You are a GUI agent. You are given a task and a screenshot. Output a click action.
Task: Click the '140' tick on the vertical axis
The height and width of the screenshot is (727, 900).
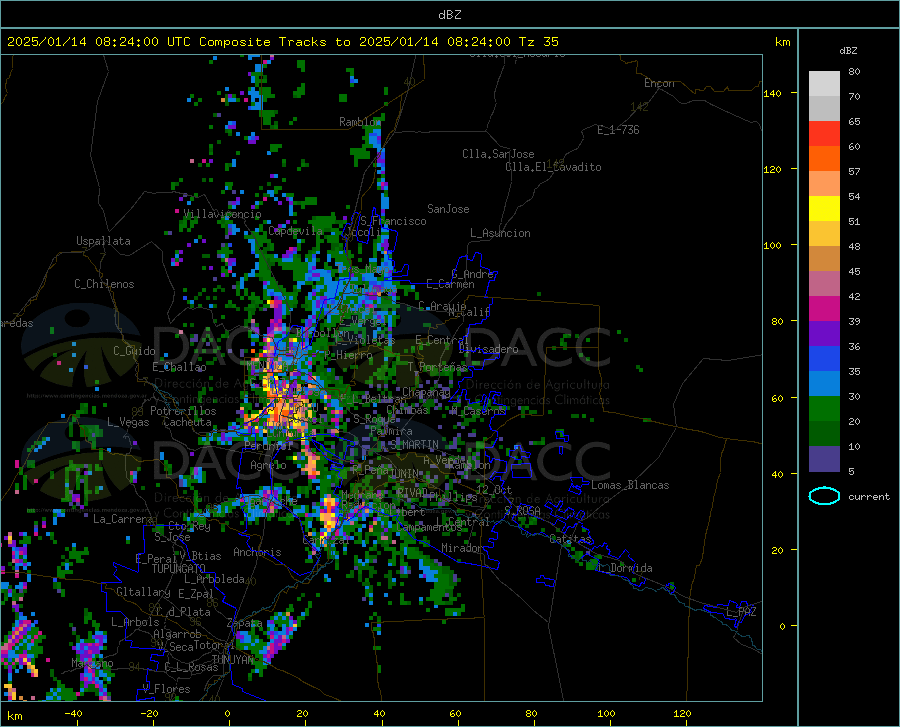772,93
